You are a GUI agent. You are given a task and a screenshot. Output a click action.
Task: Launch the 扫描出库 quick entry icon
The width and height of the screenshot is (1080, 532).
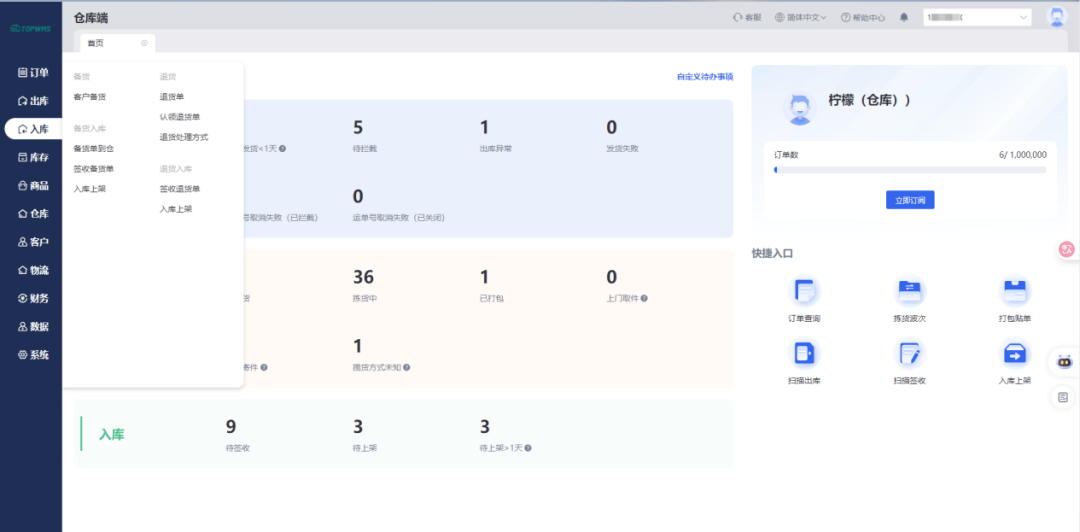click(804, 354)
